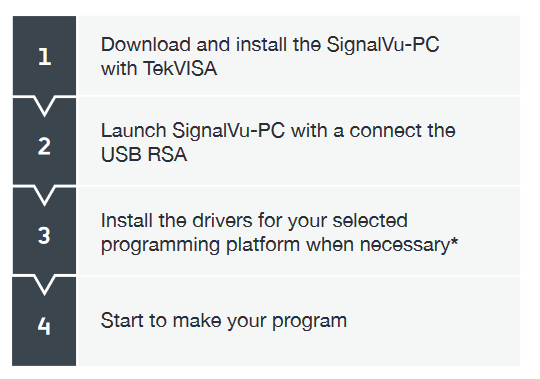The width and height of the screenshot is (540, 379).
Task: Click the step 1 number badge
Action: [x=44, y=55]
